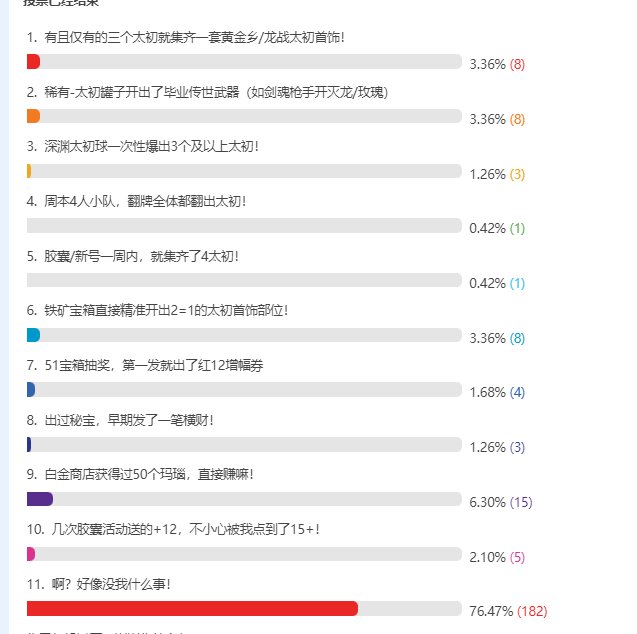Click the yellow bar for option 3

tap(29, 171)
